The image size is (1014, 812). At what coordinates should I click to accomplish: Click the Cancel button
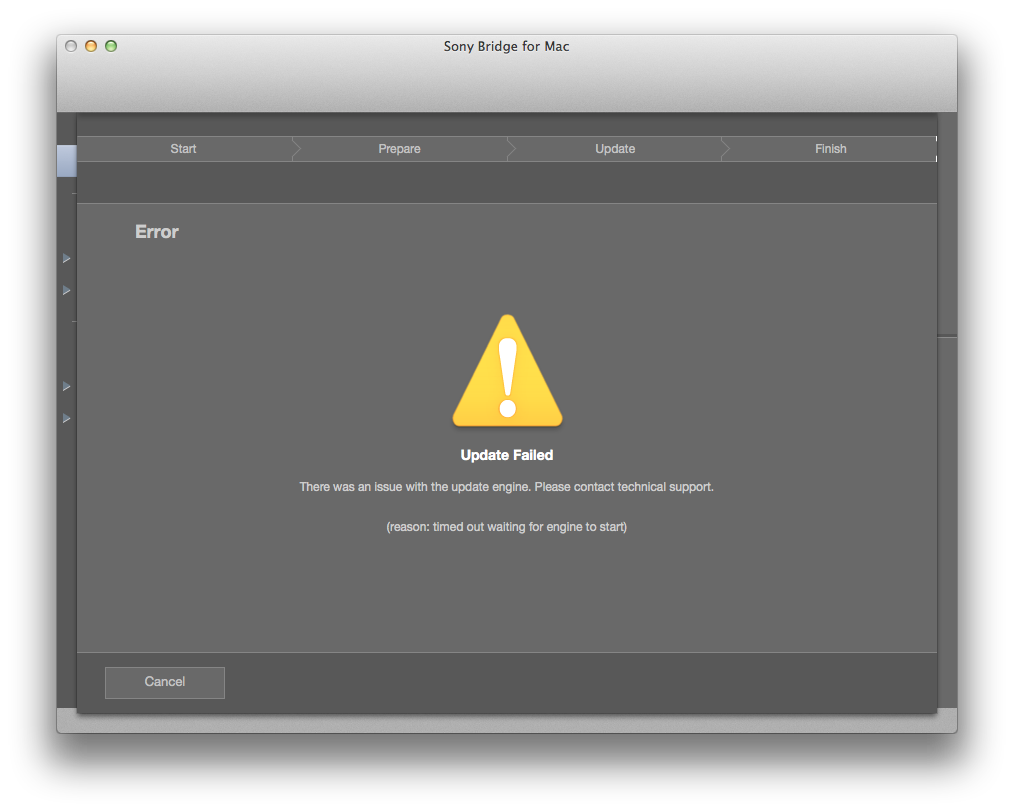click(165, 683)
